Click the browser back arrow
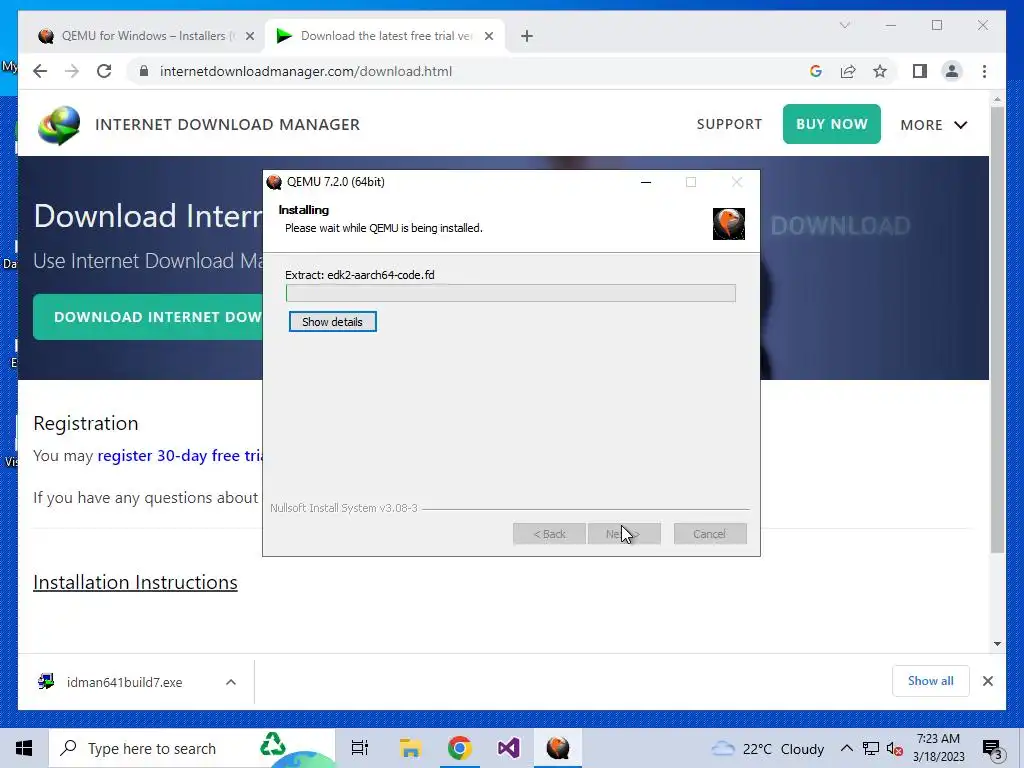 (40, 71)
